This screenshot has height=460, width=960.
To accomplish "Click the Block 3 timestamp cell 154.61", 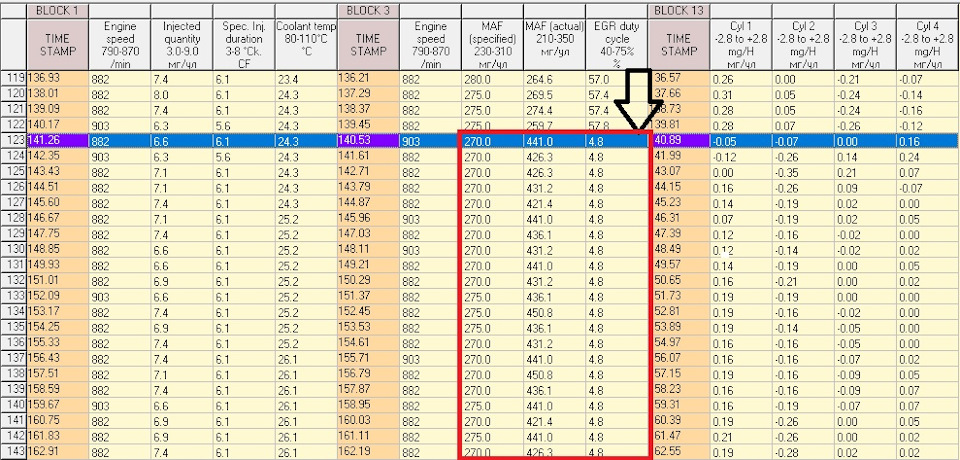I will tap(368, 342).
